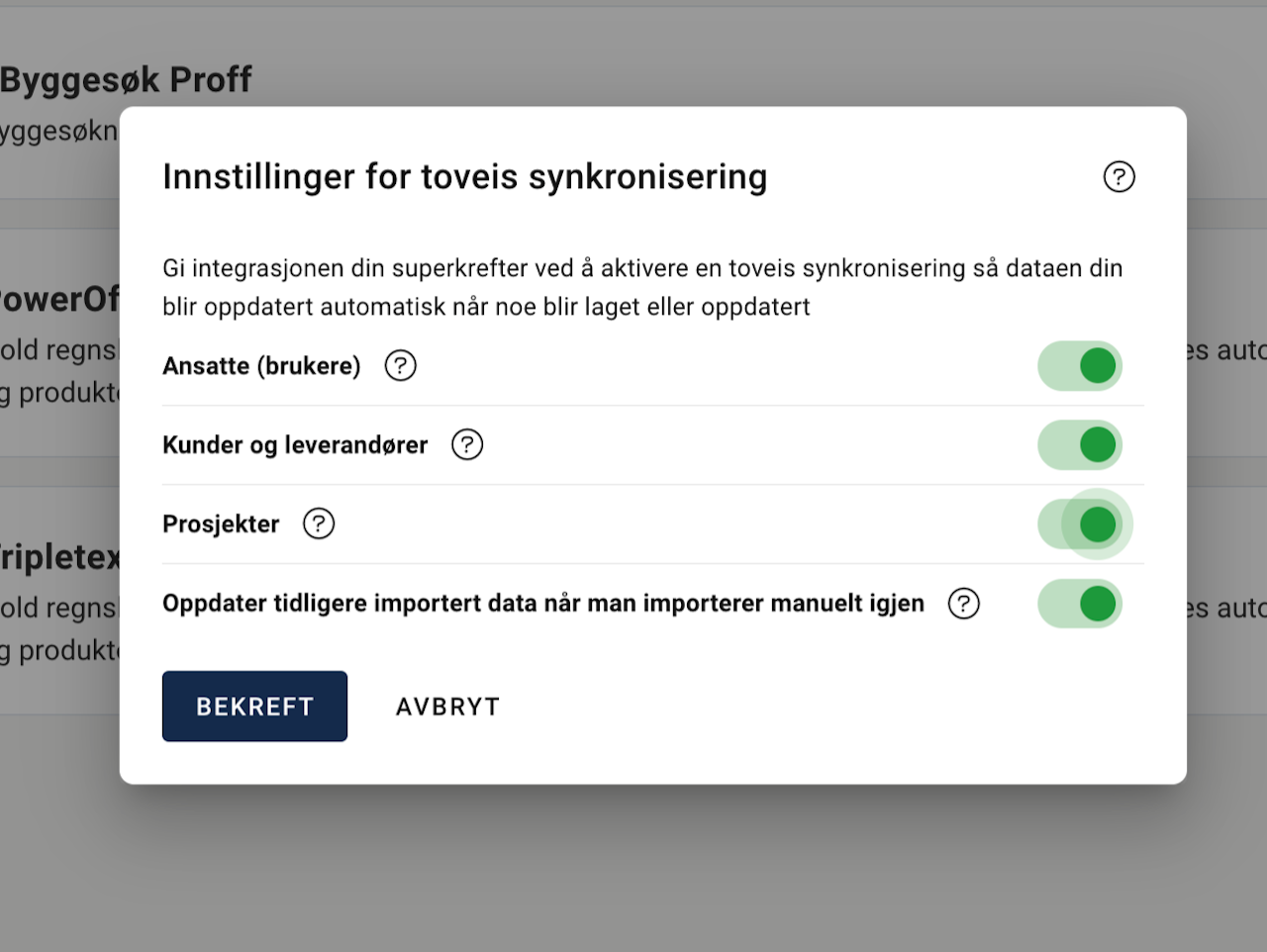Open help for toveis synkronisering dialog title
Viewport: 1267px width, 952px height.
[x=1119, y=177]
